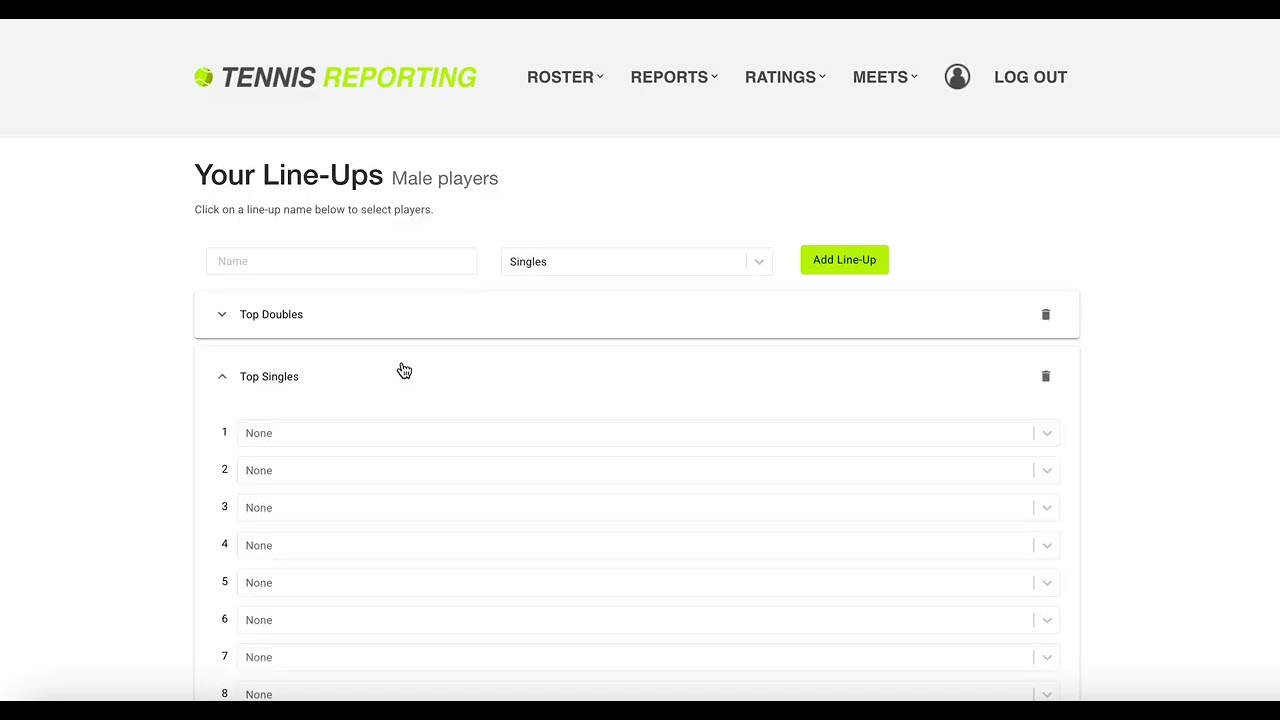Open the MEETS menu
The width and height of the screenshot is (1280, 720).
click(885, 77)
